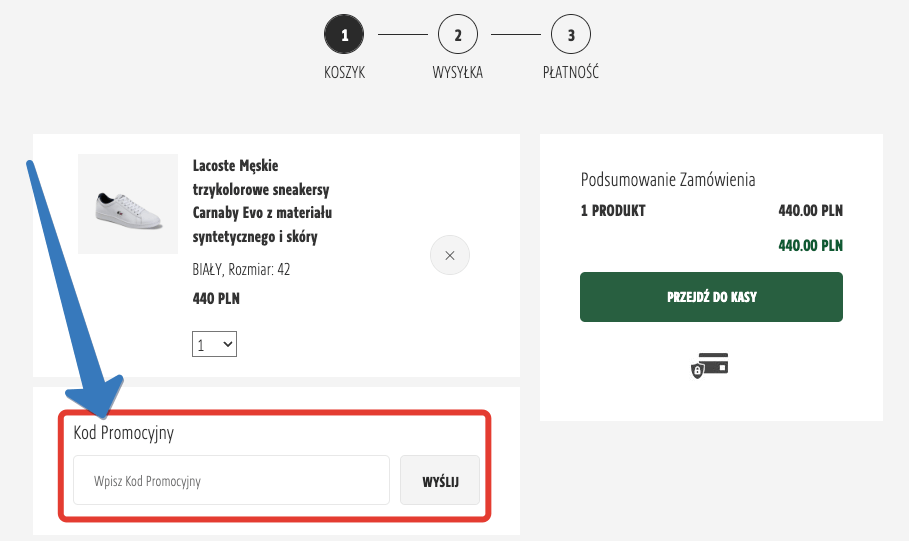Screen dimensions: 909x541
Task: Click the secure card payment icon
Action: tap(710, 365)
